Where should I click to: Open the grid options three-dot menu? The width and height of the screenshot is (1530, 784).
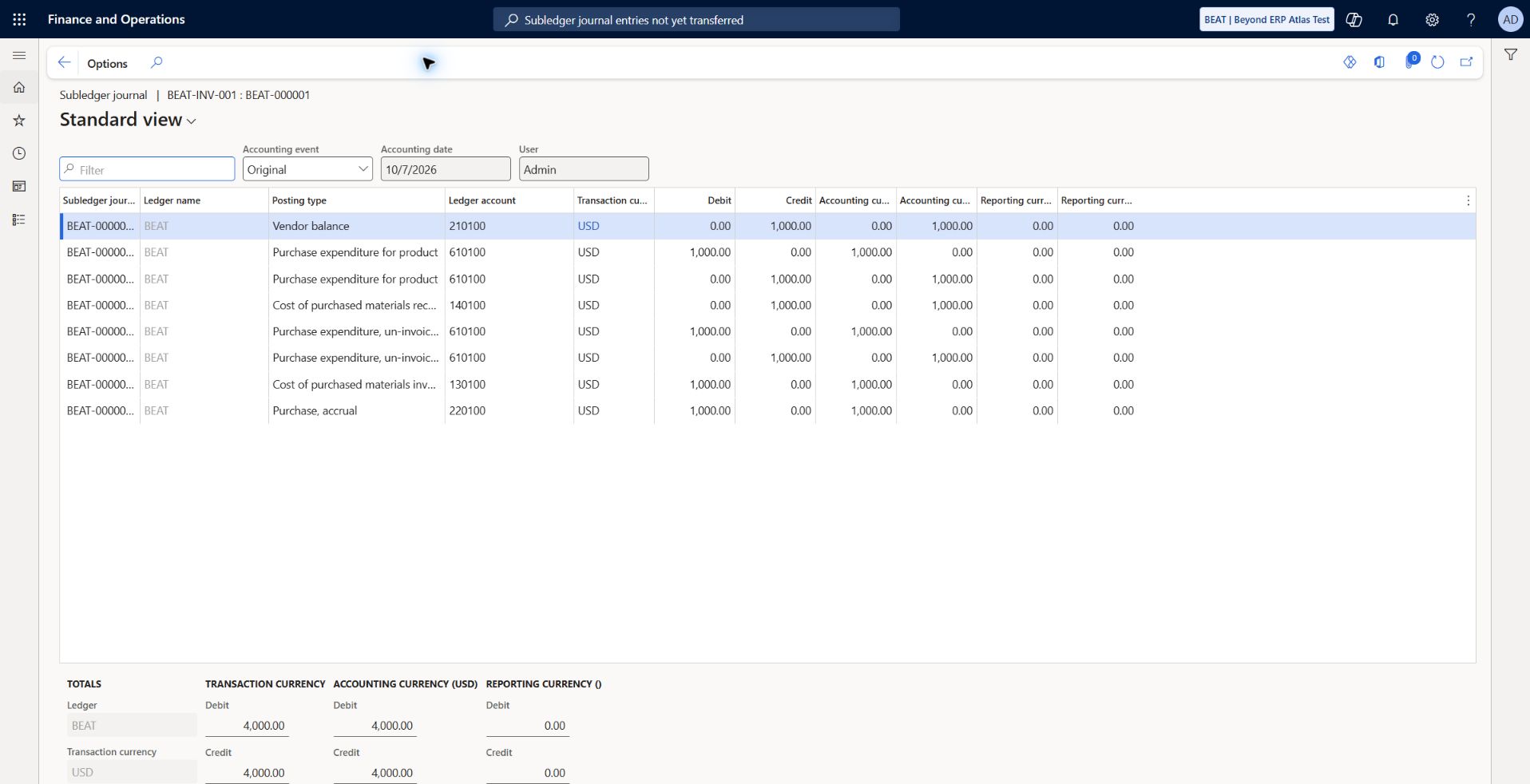tap(1468, 200)
